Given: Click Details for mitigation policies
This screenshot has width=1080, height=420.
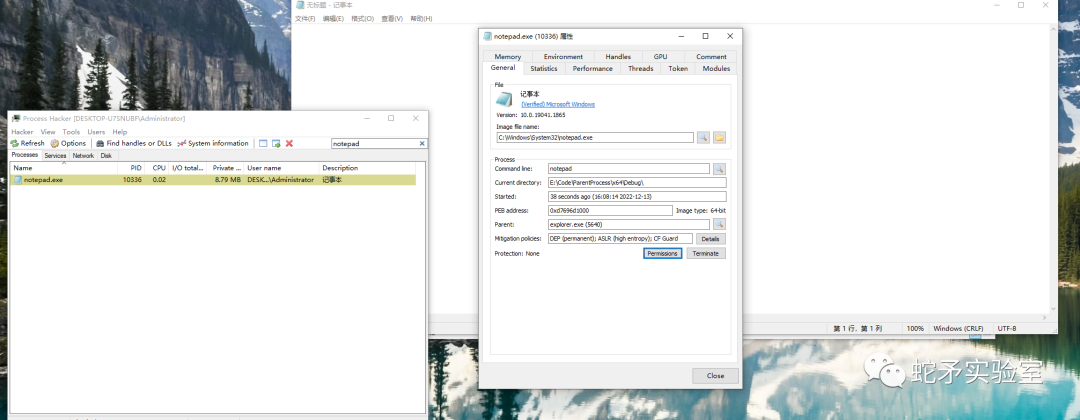Looking at the screenshot, I should pos(711,239).
